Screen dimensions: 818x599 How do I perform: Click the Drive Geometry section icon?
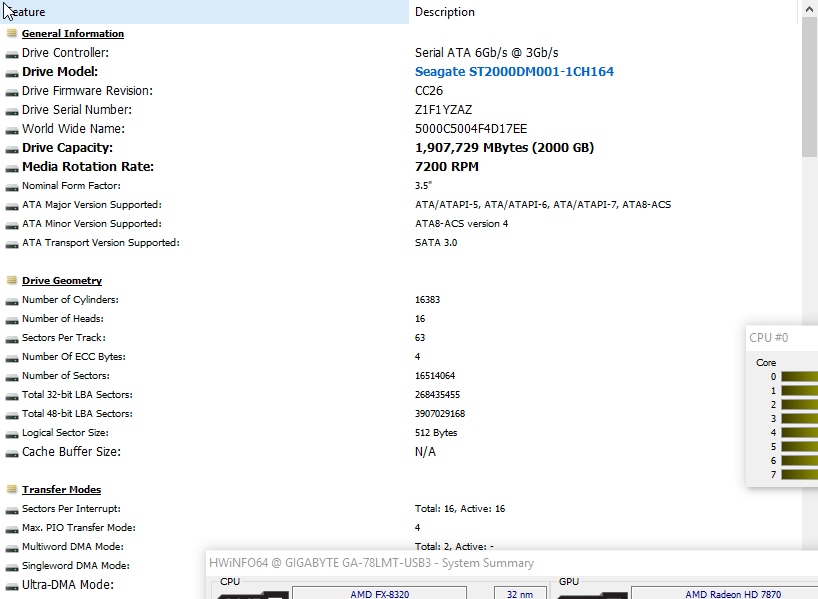(11, 280)
